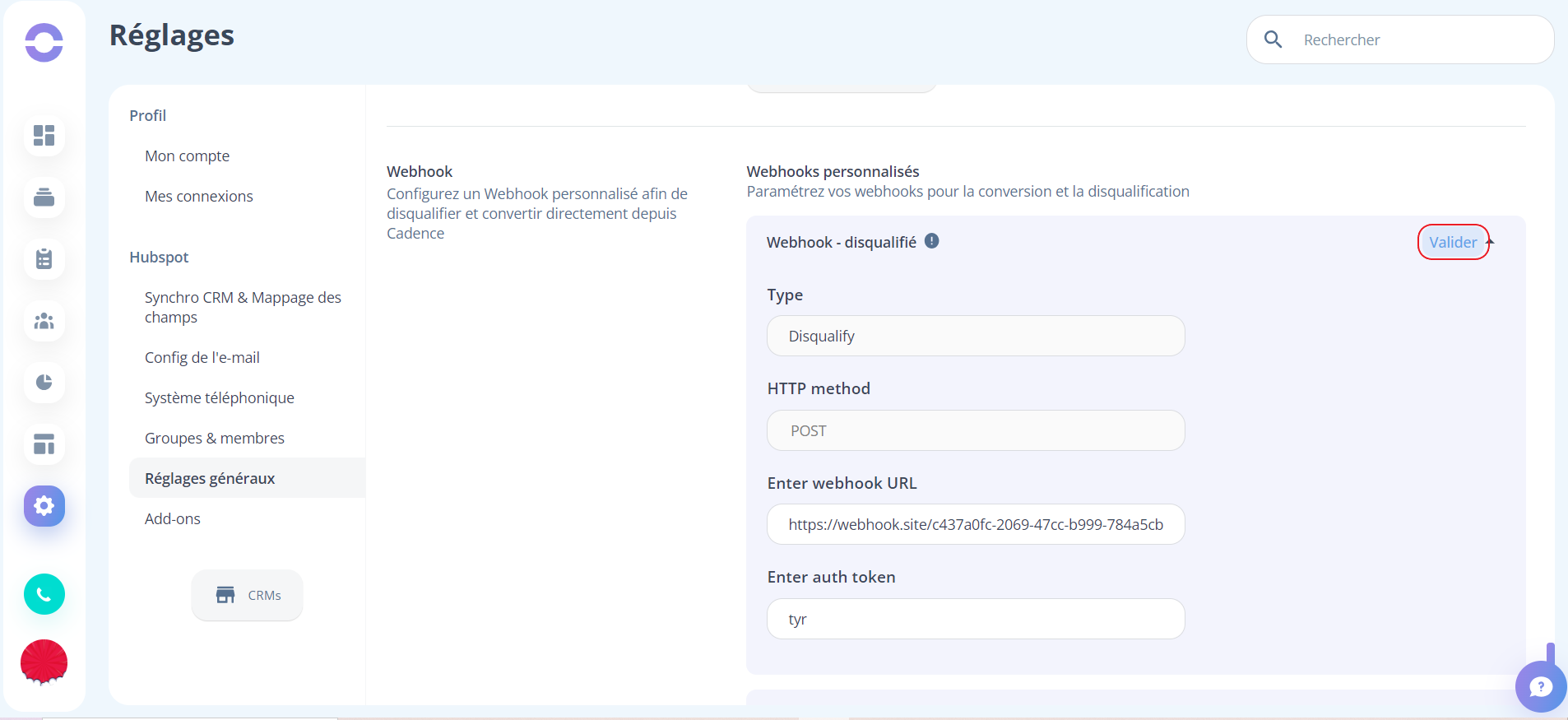
Task: Select Réglages généraux
Action: [x=247, y=478]
